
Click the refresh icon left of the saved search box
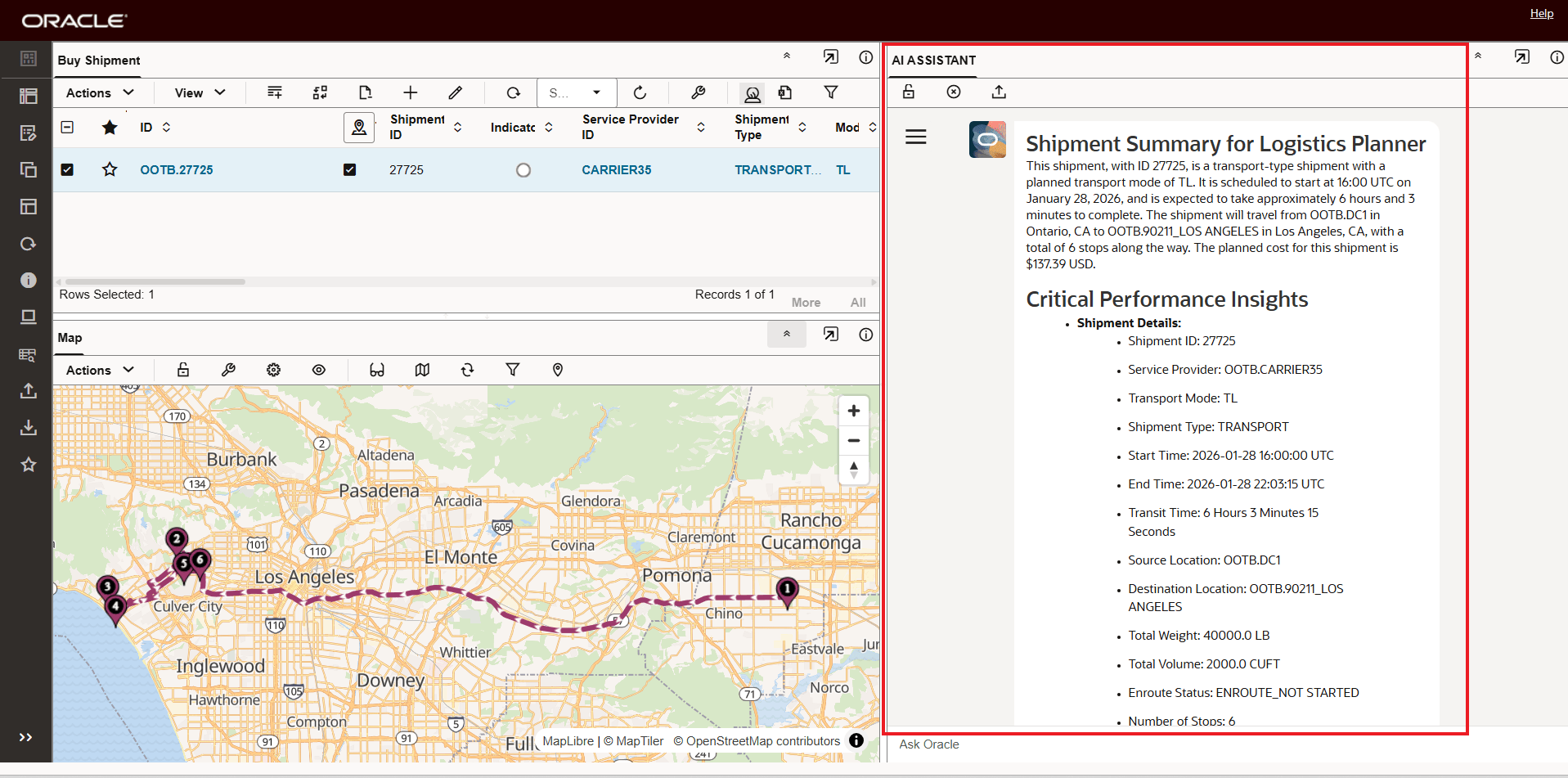pyautogui.click(x=514, y=92)
